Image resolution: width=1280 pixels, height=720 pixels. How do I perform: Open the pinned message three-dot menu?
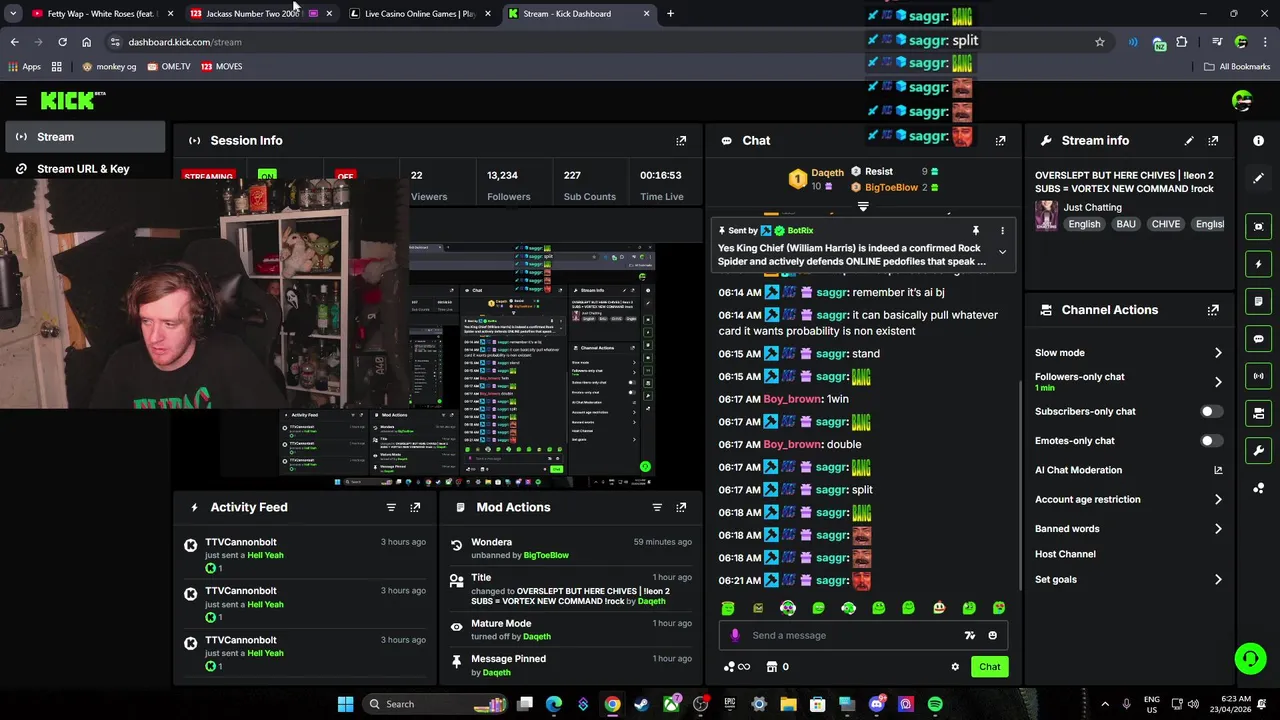[1002, 231]
